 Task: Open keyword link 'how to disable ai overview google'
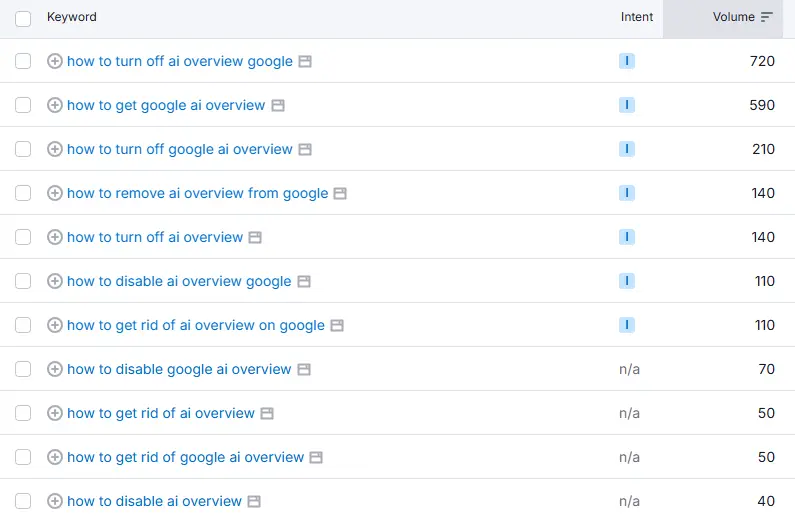click(179, 282)
